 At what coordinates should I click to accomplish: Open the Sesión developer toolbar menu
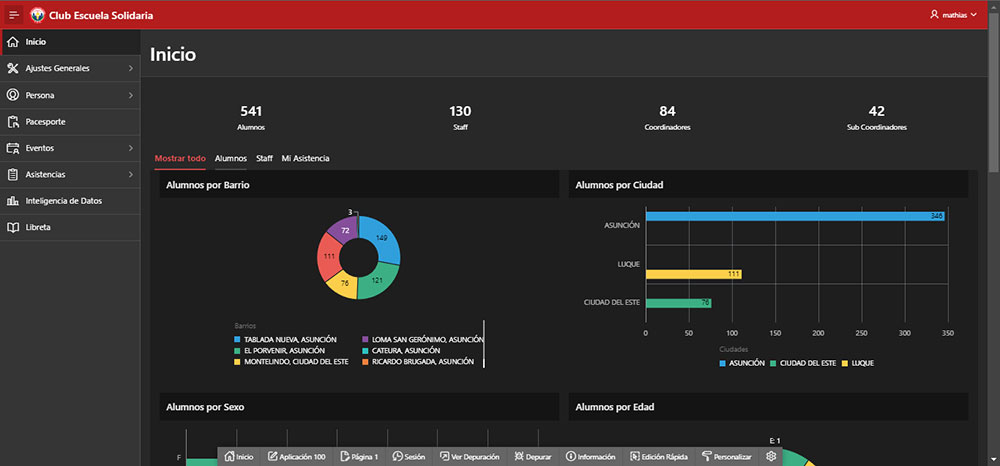[409, 456]
